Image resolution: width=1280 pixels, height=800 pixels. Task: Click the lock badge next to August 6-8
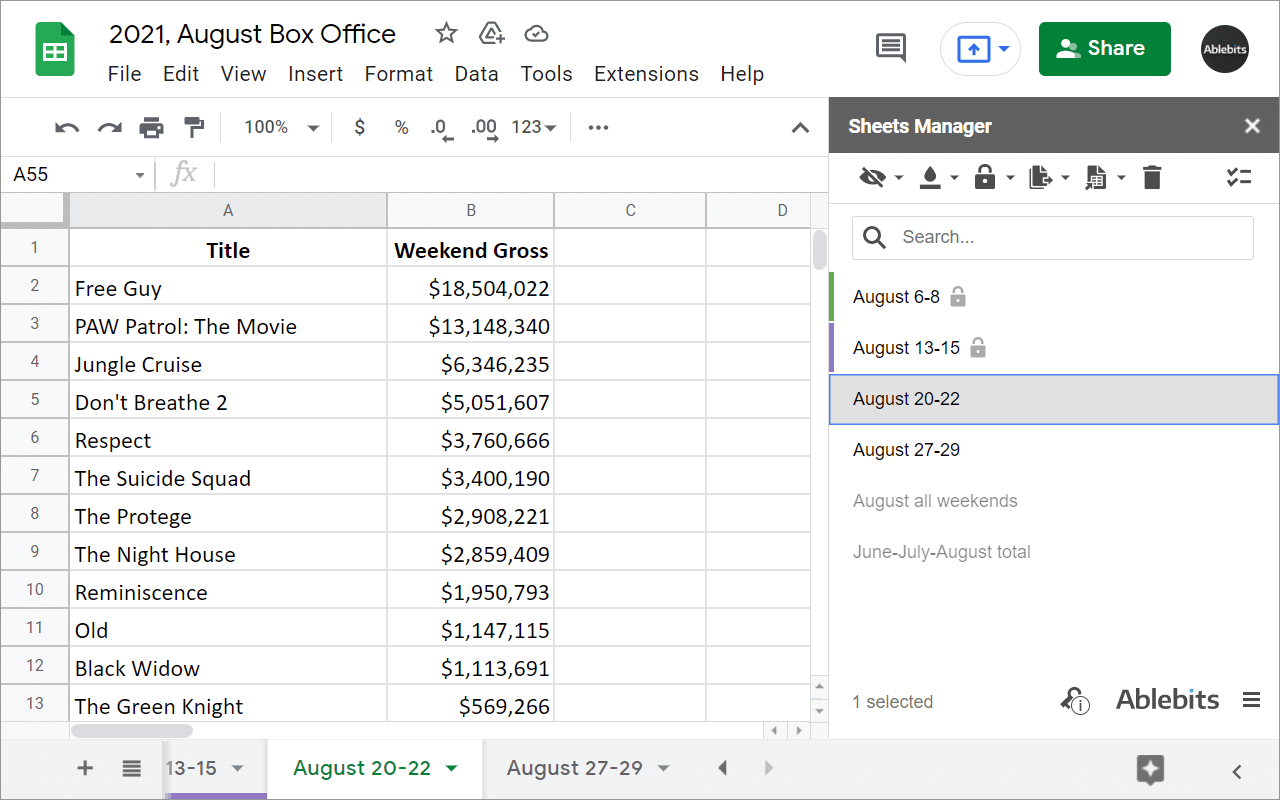pyautogui.click(x=958, y=296)
